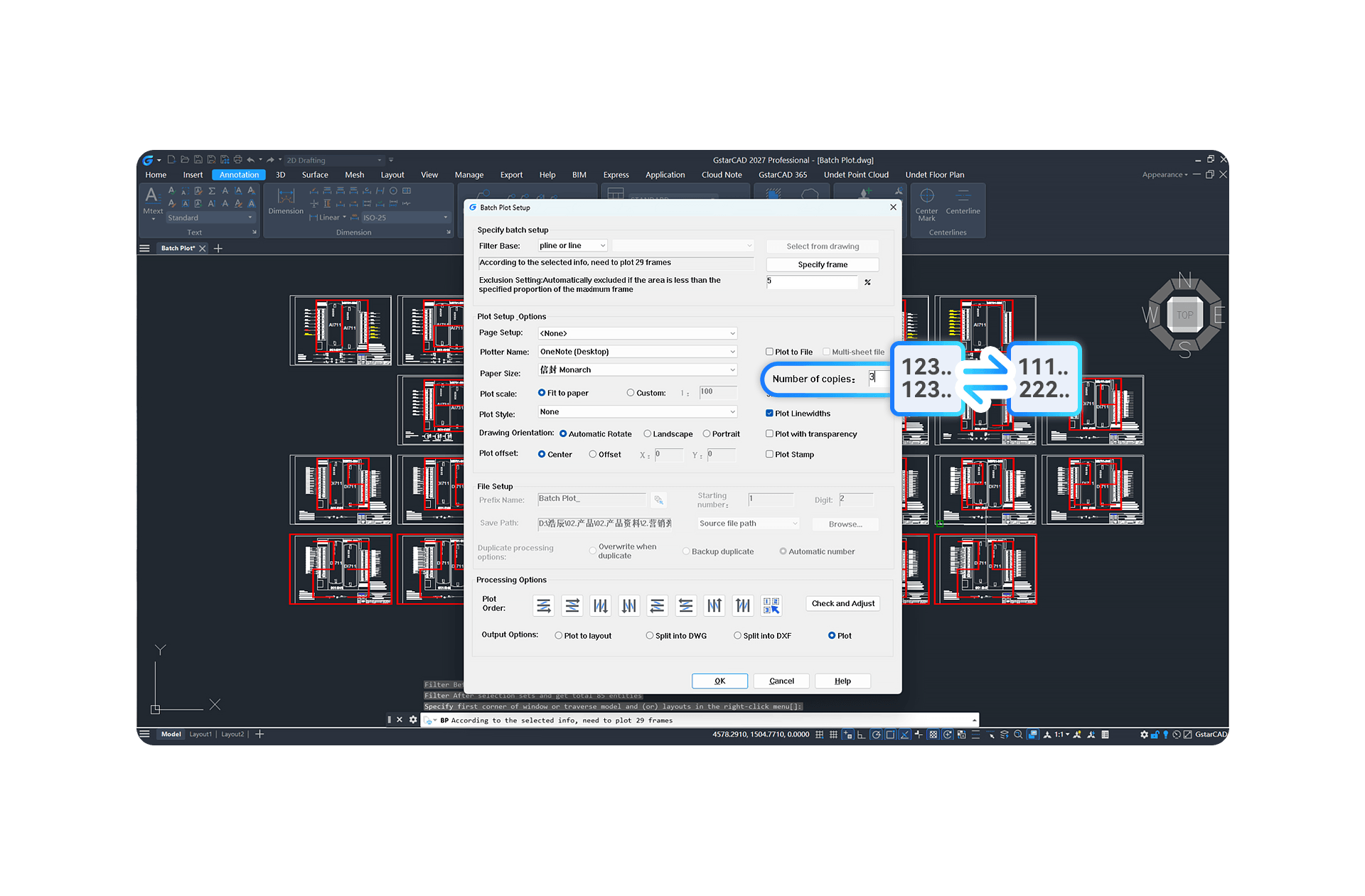Select Portrait drawing orientation

tap(707, 433)
